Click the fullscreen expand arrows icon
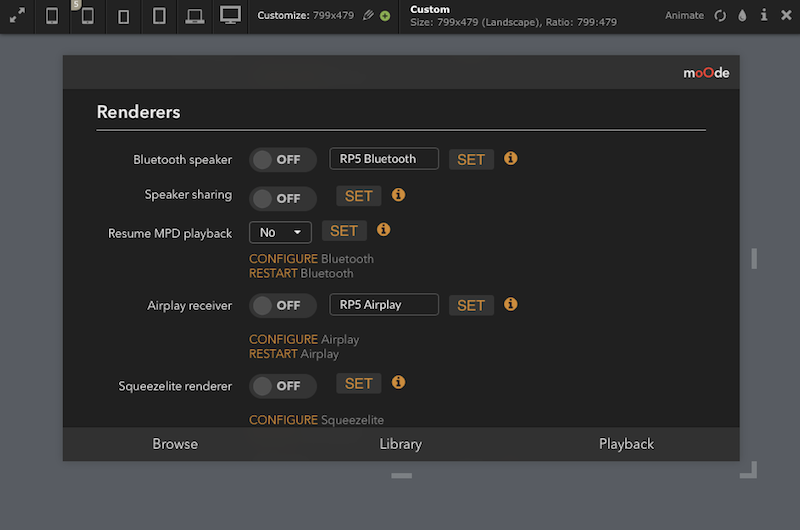The width and height of the screenshot is (800, 530). tap(17, 15)
